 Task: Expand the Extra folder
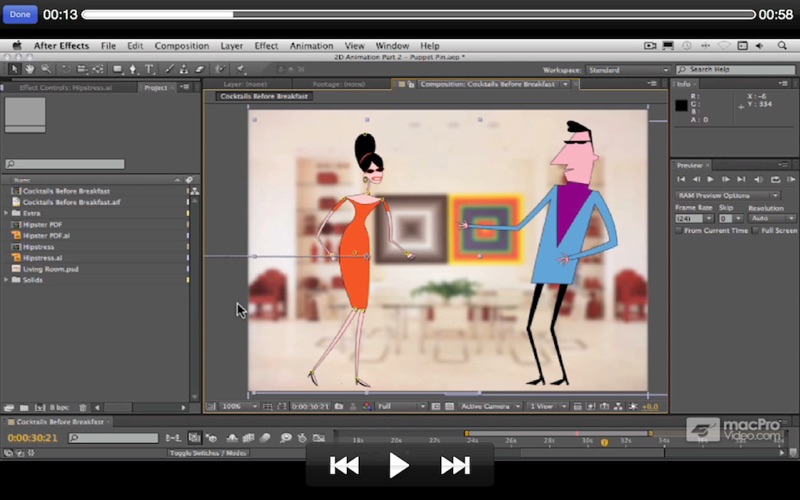[x=6, y=213]
